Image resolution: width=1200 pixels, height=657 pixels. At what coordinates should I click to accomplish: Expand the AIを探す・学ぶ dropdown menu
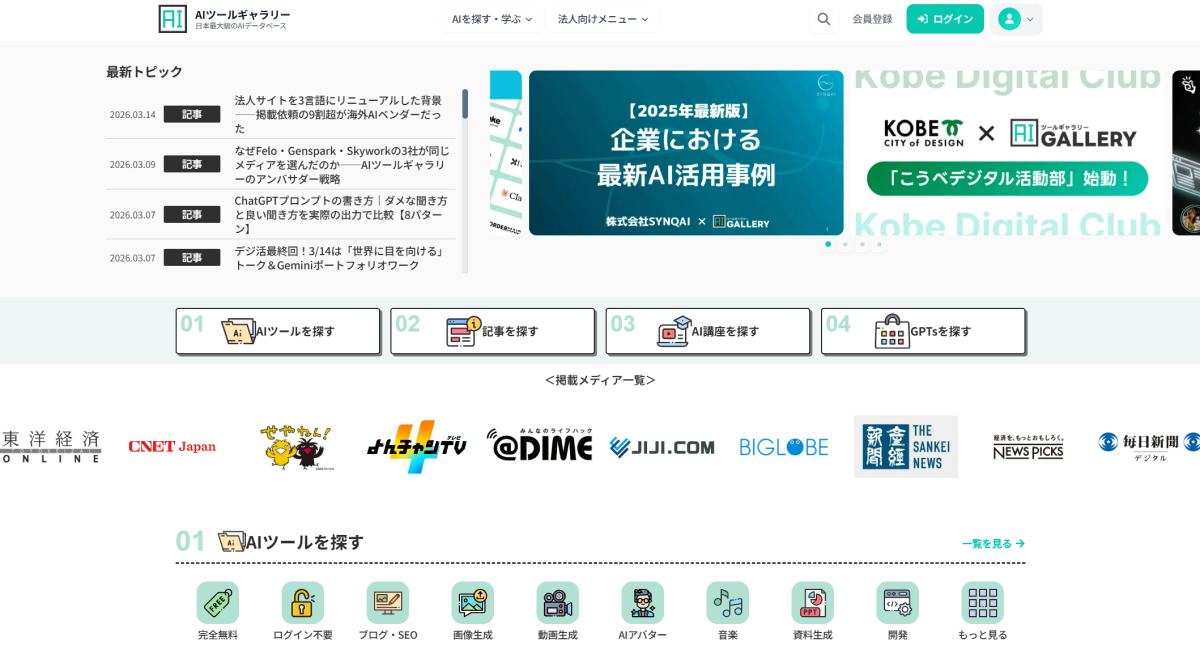click(492, 19)
